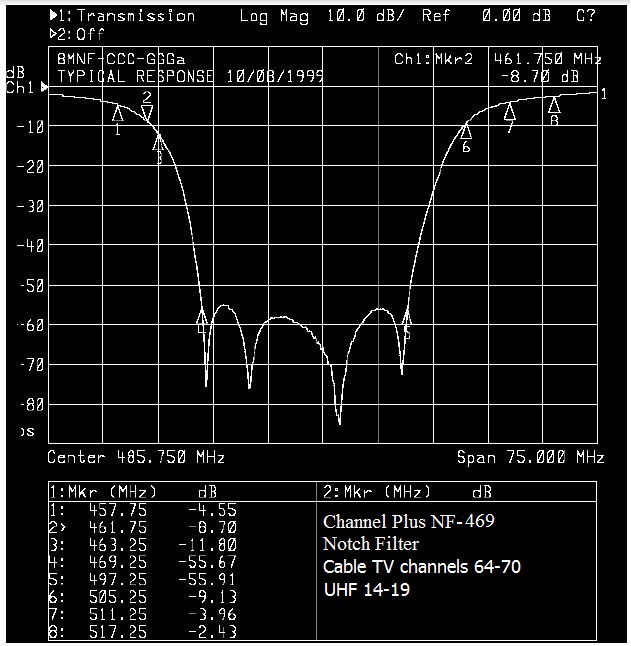
Task: Click the Span 75.000 MHz readout
Action: [x=530, y=457]
